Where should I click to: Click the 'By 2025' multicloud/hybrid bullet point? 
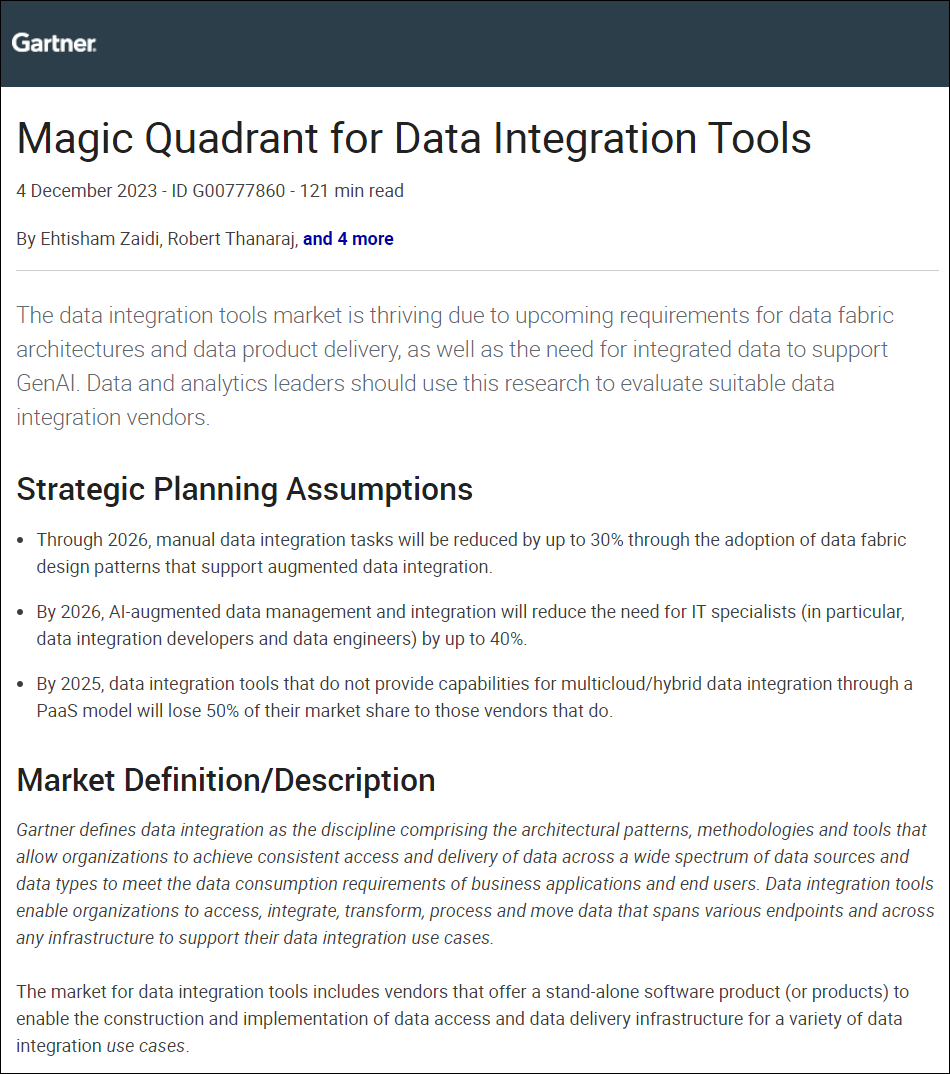474,697
